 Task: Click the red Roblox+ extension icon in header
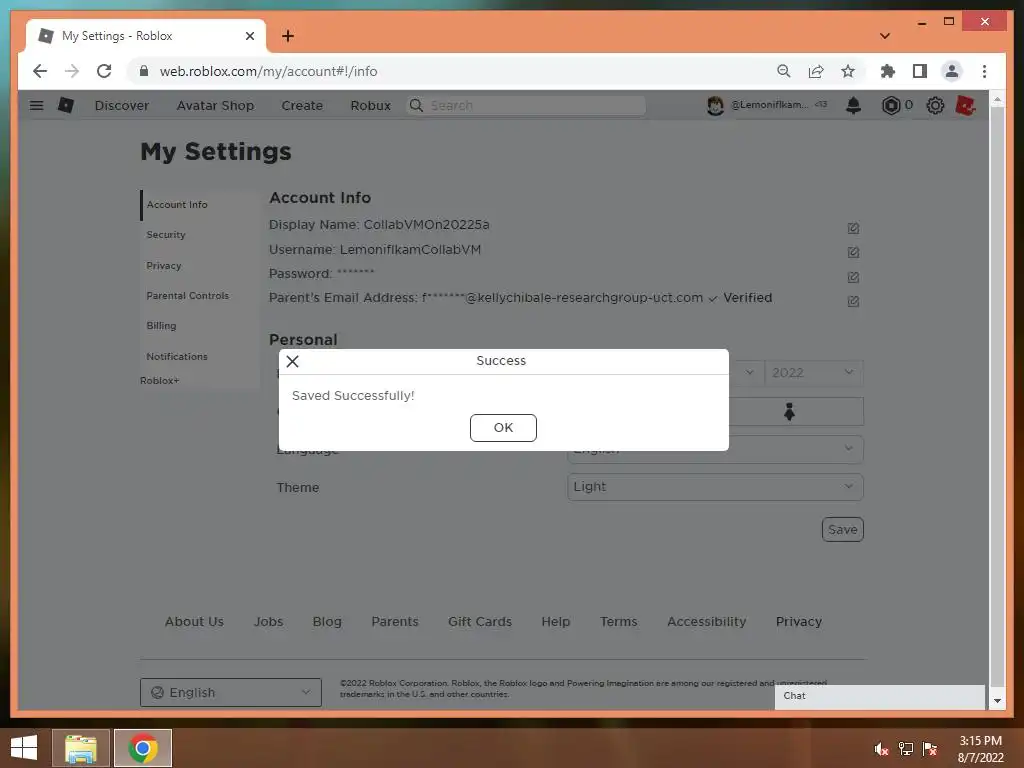[965, 105]
